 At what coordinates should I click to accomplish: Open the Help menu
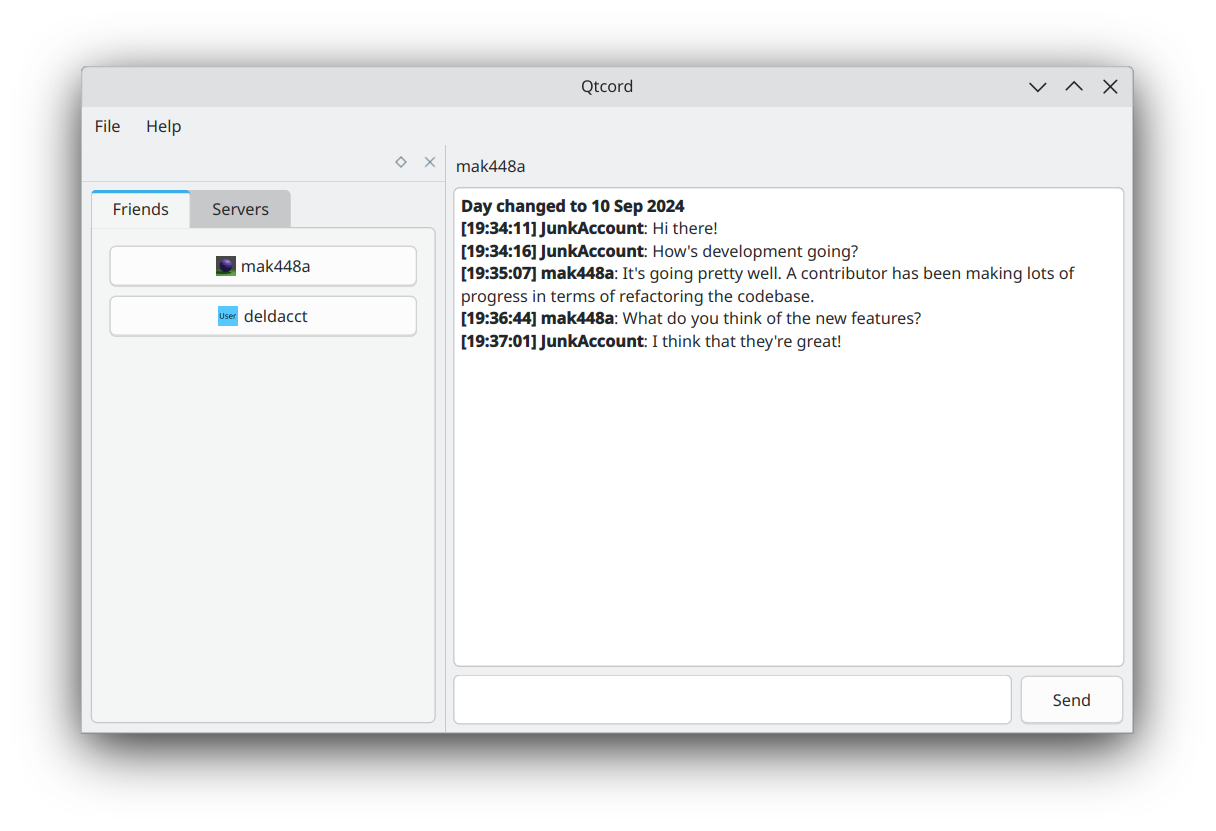coord(163,126)
